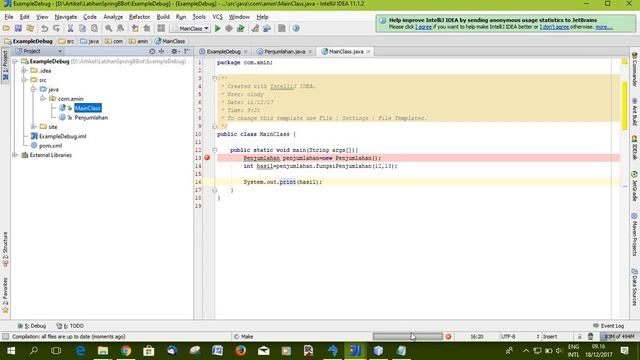Select Penjumlahan class in project tree
This screenshot has width=640, height=360.
pyautogui.click(x=91, y=118)
